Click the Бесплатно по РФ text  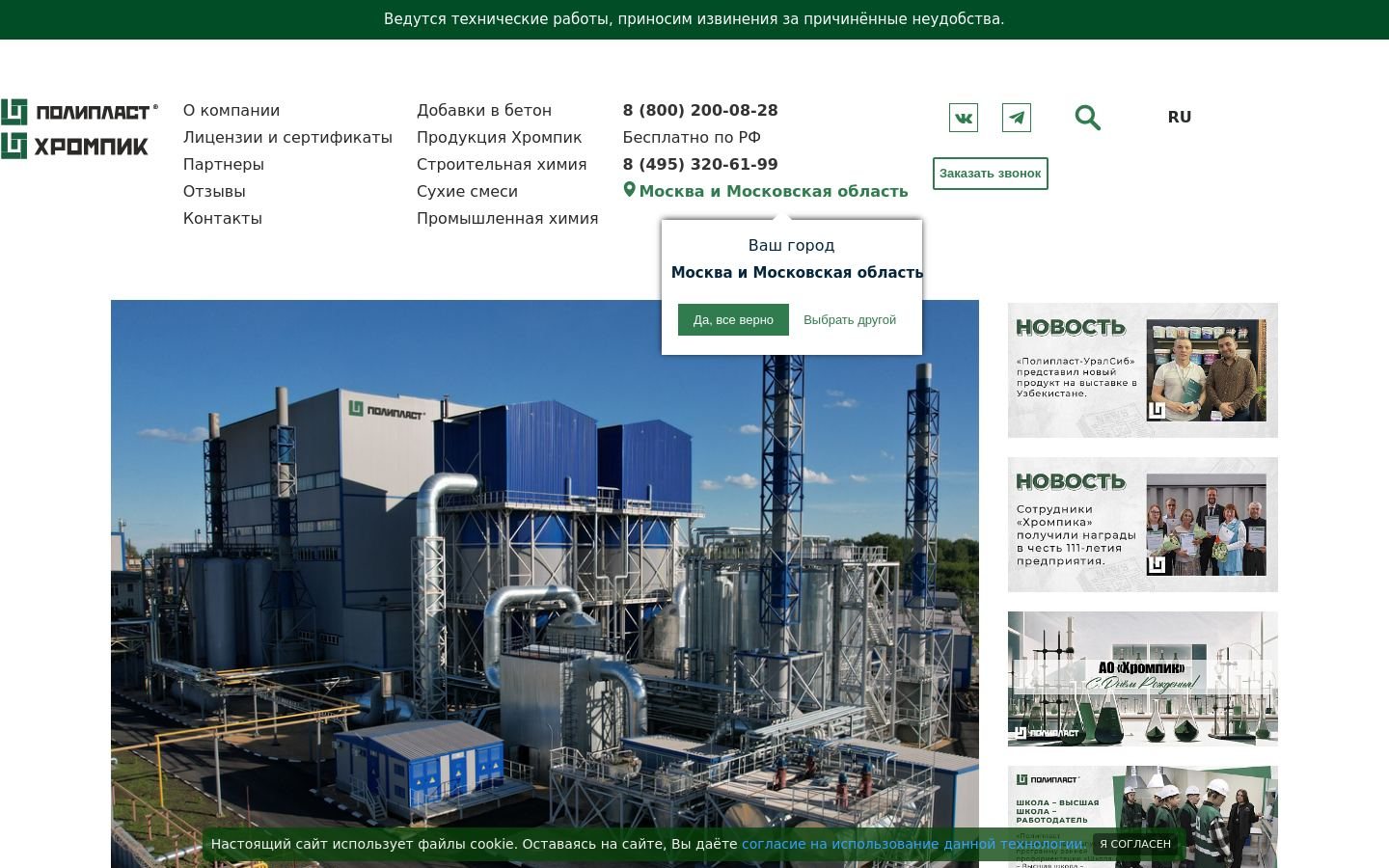(x=692, y=137)
